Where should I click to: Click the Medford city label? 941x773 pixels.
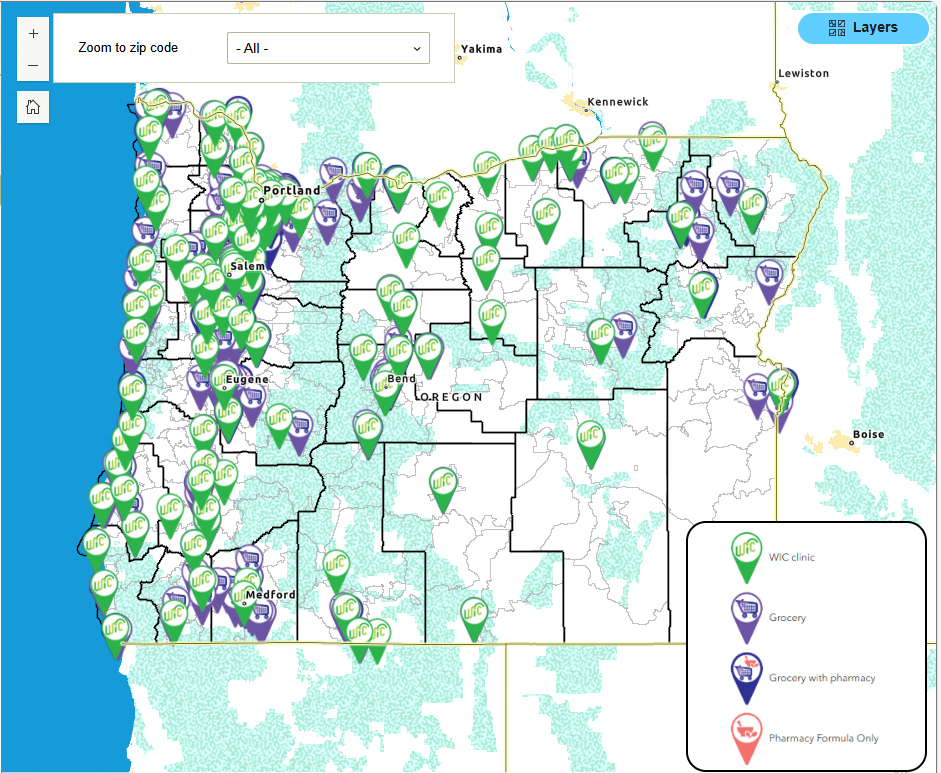click(271, 595)
